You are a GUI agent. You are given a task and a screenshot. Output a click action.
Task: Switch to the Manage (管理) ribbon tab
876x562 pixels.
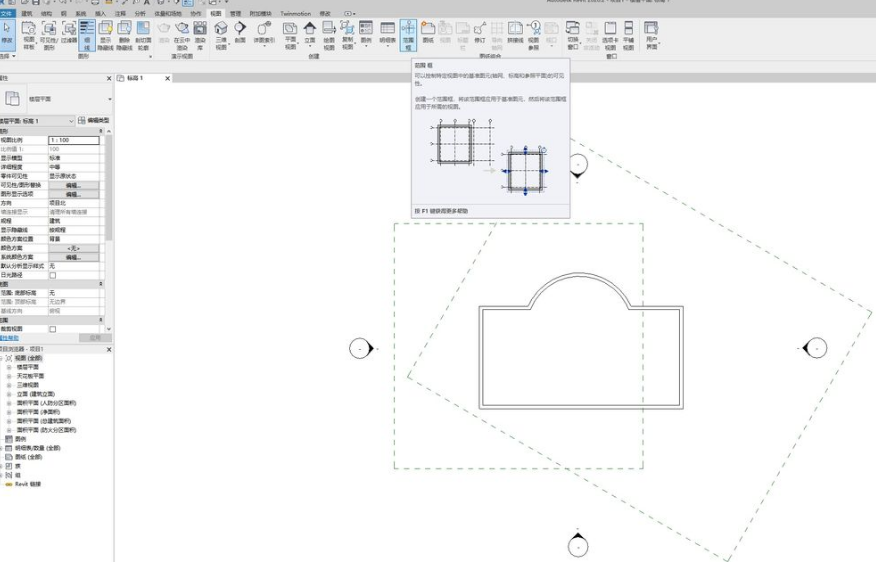236,14
